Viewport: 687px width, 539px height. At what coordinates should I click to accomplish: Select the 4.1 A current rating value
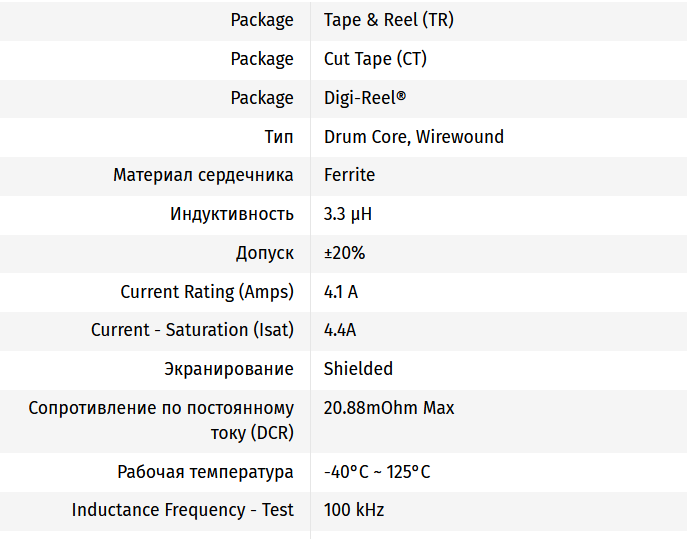point(341,292)
